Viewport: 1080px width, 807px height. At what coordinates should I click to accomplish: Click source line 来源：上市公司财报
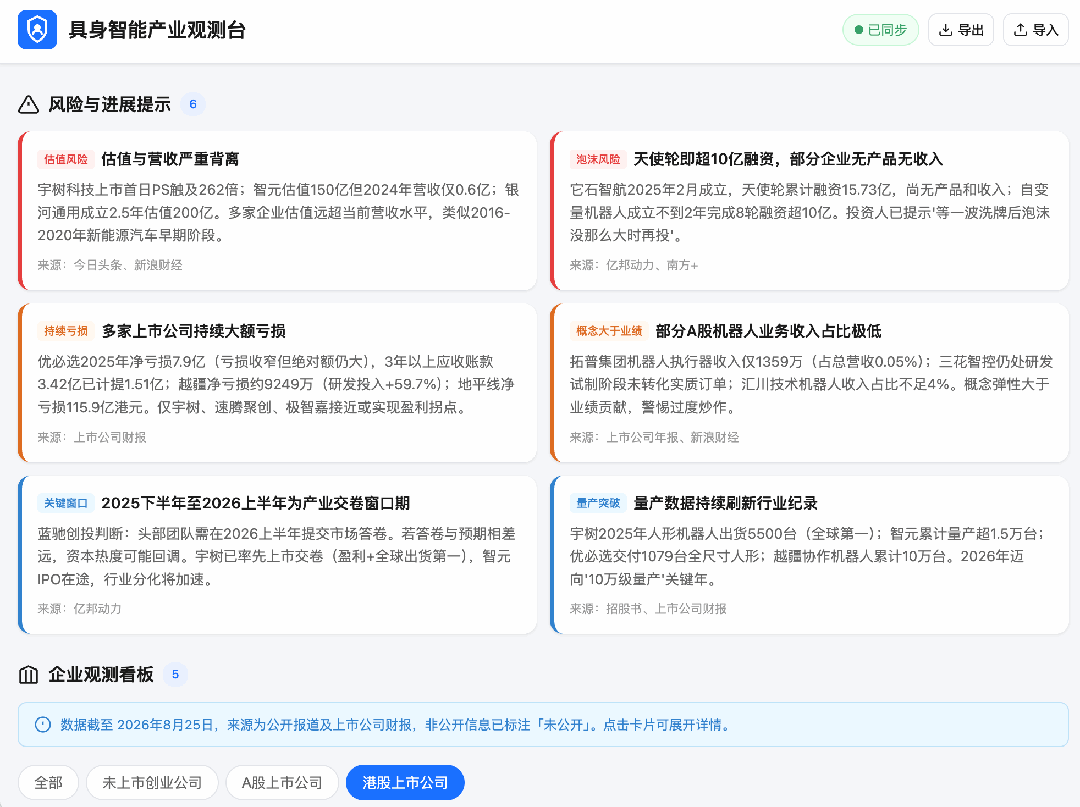point(92,437)
